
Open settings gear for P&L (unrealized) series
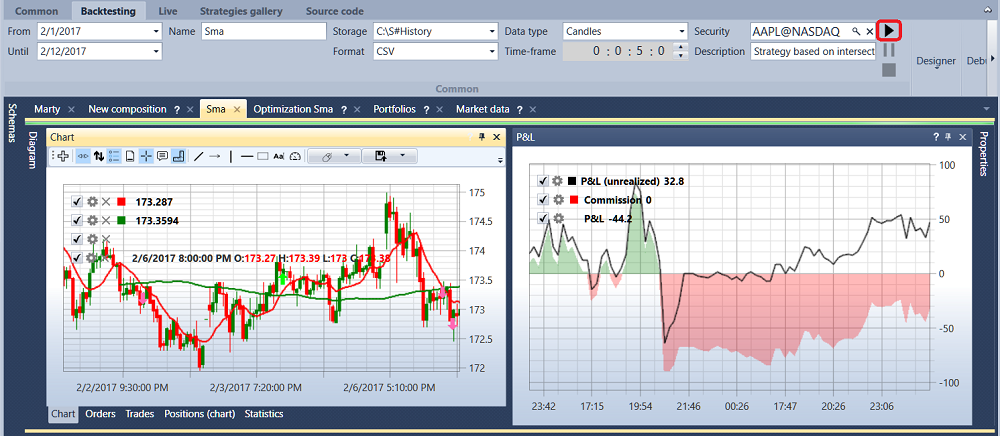(558, 181)
